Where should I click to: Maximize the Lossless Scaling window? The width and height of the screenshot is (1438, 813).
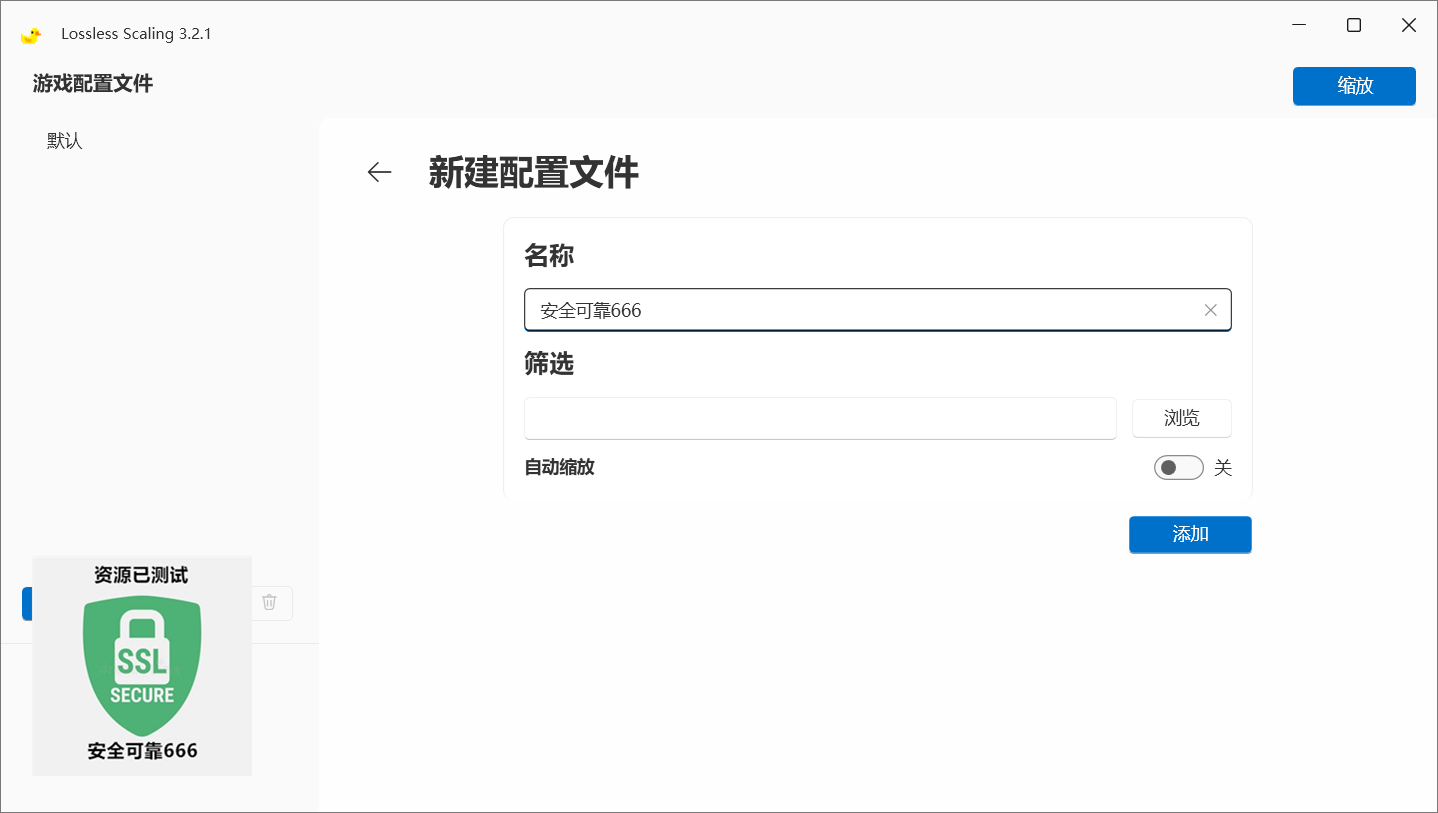[x=1354, y=26]
